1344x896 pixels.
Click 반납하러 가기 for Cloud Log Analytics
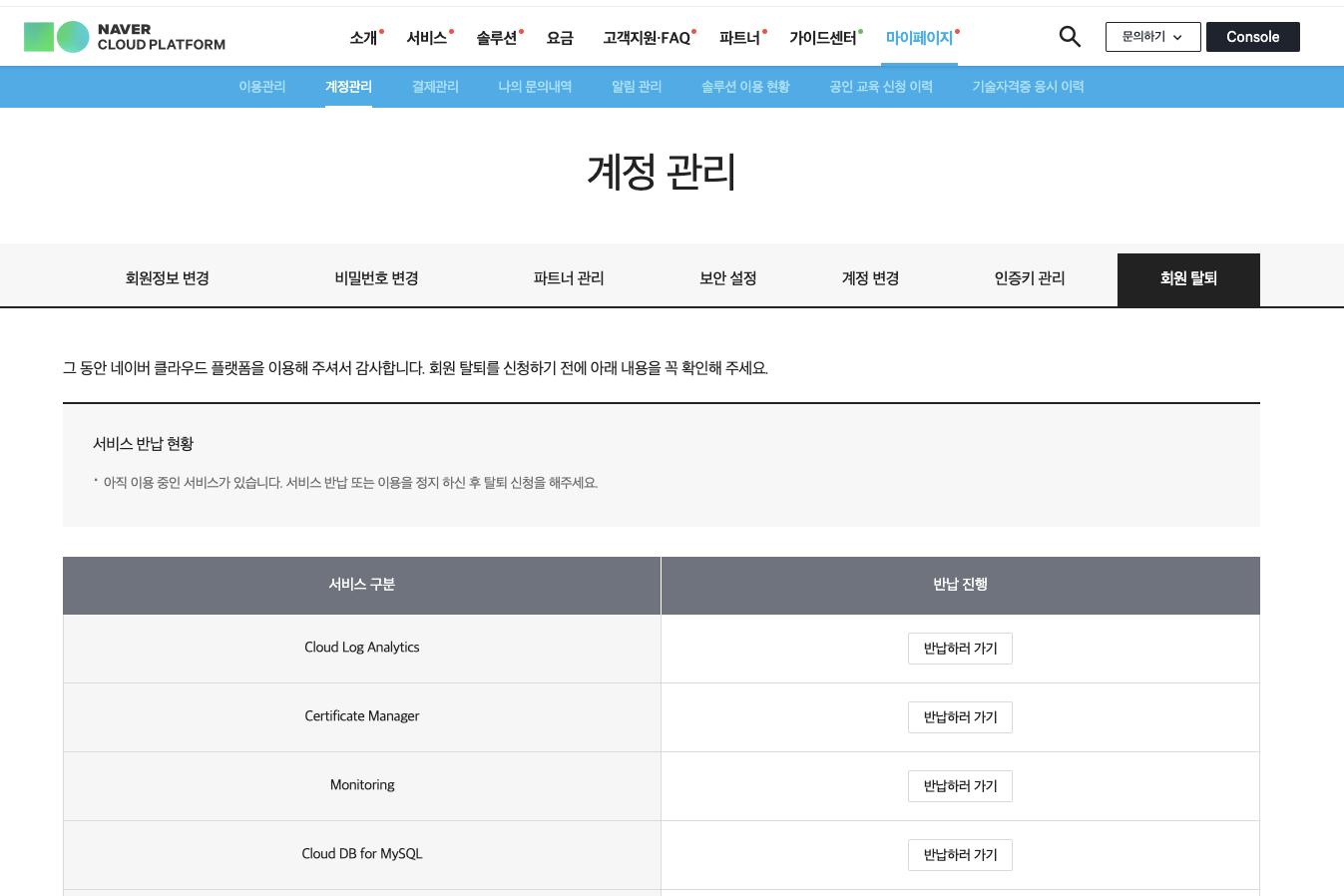coord(960,649)
